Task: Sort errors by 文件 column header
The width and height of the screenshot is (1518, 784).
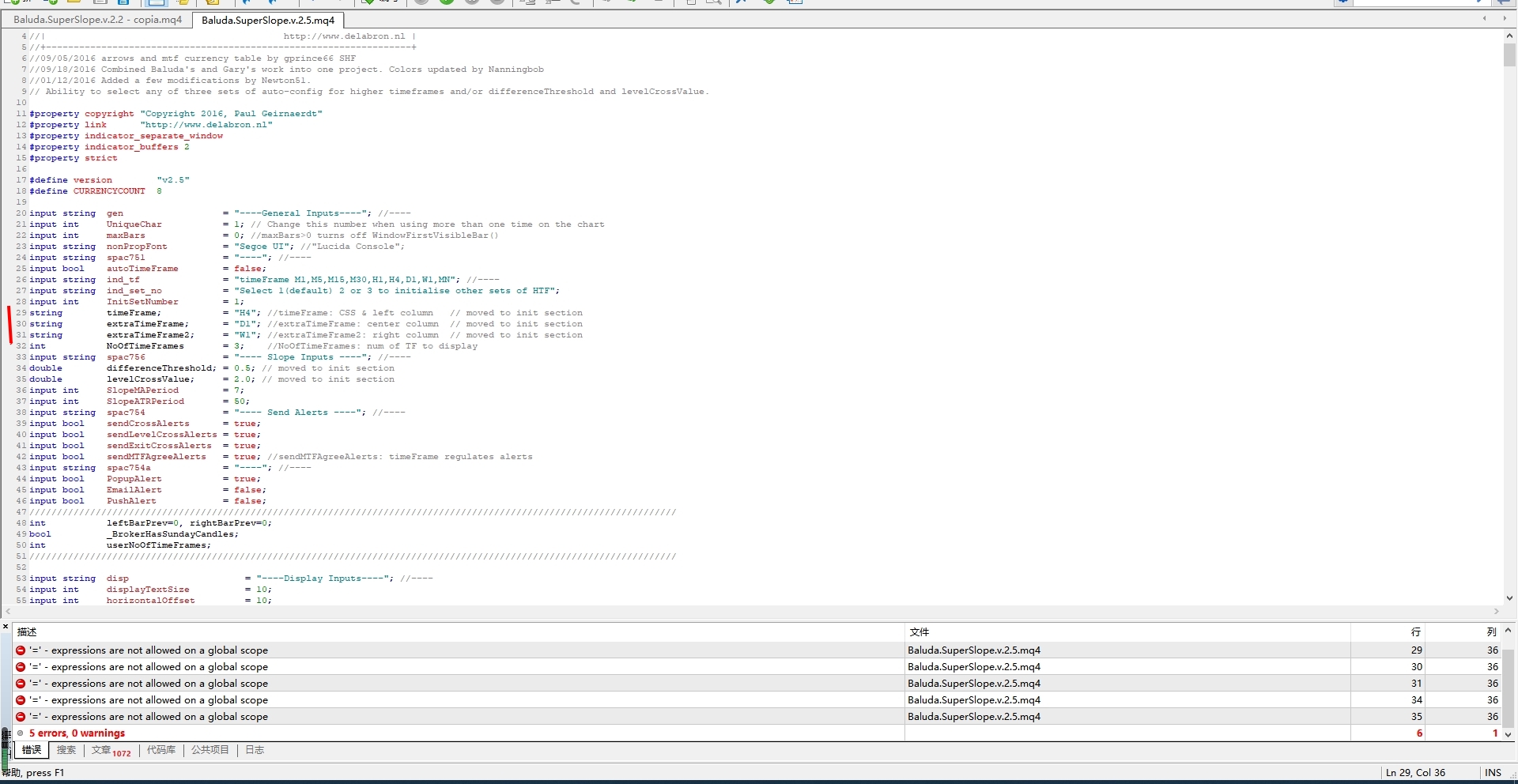Action: (x=1127, y=632)
